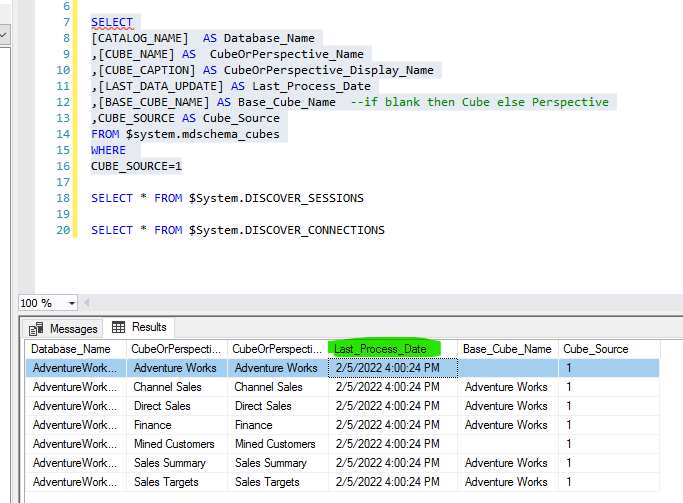Click the WHERE keyword on line 15
The image size is (683, 503).
[108, 150]
